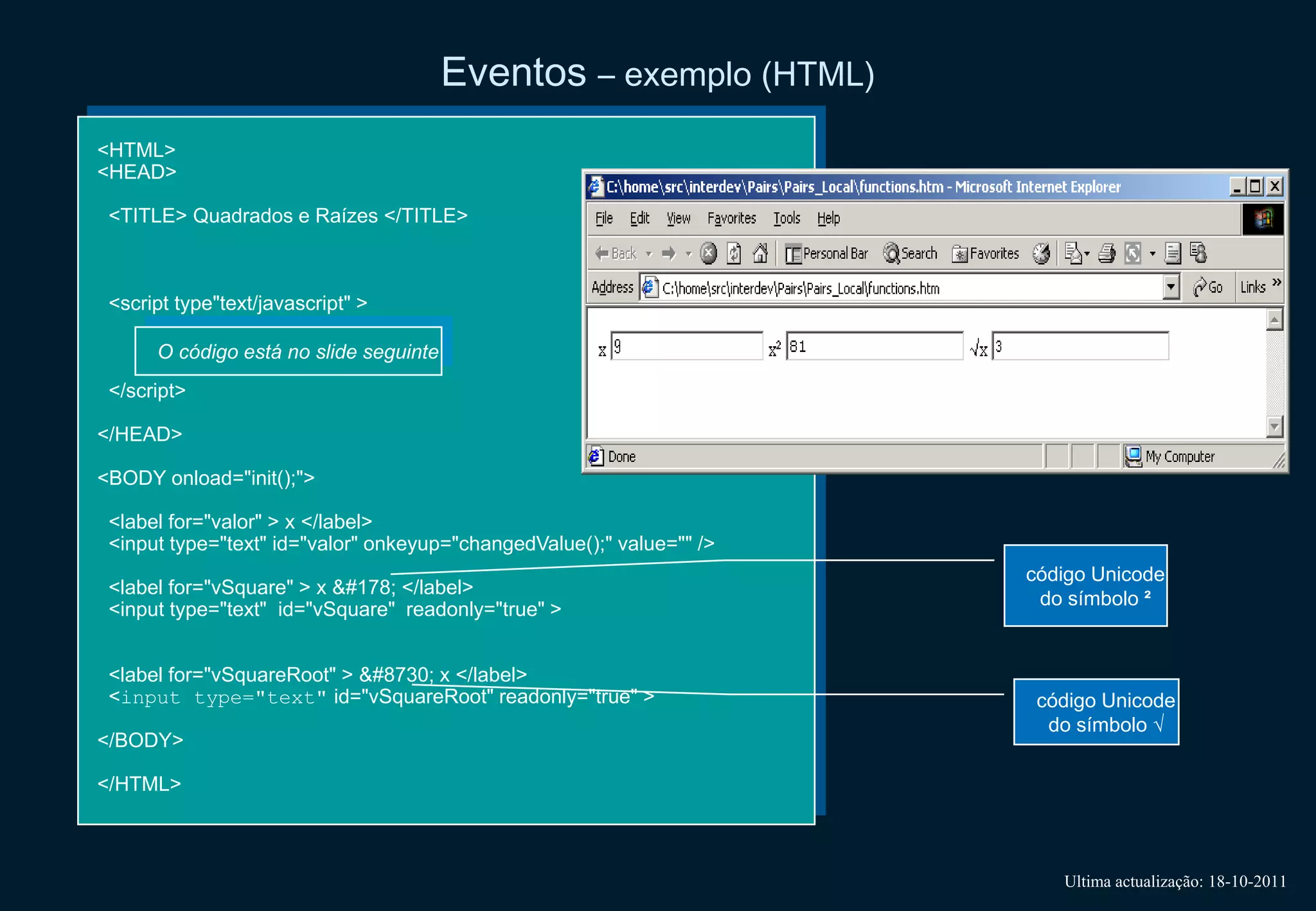Screen dimensions: 1316x911
Task: Open the Tools menu
Action: tap(787, 218)
